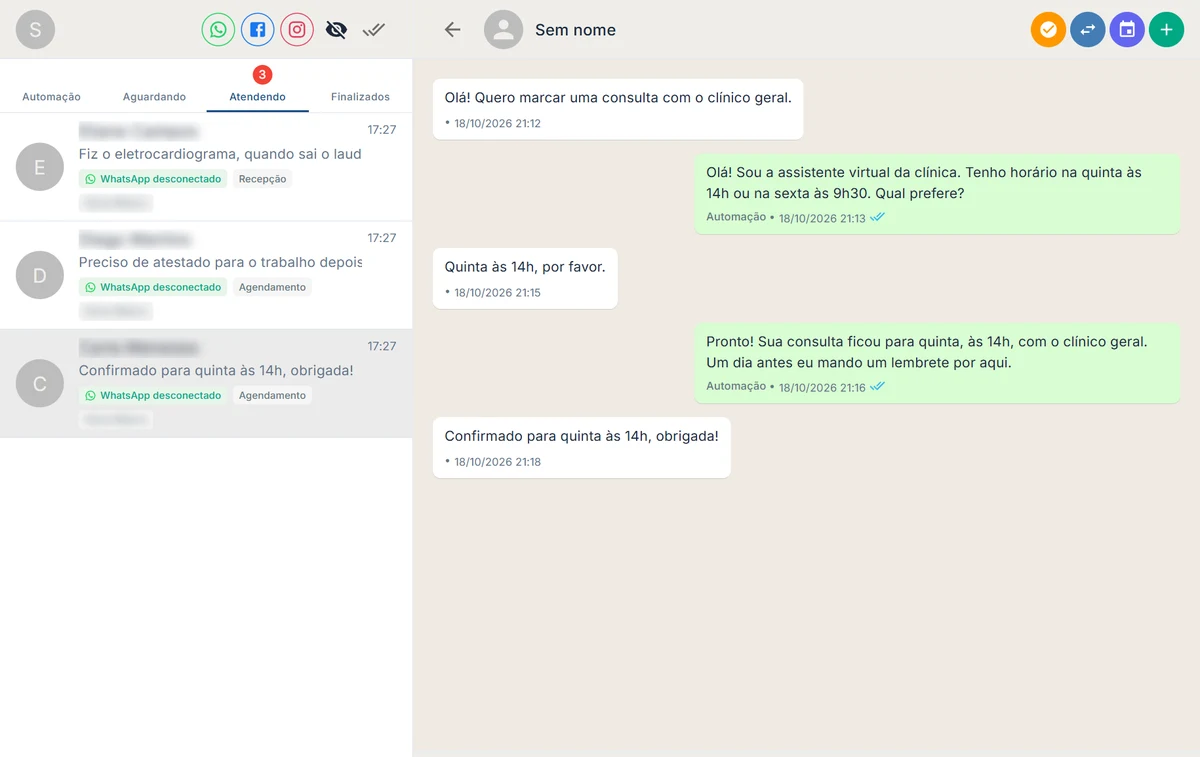Click Agendamento tag on the Confirmado conversation

272,395
